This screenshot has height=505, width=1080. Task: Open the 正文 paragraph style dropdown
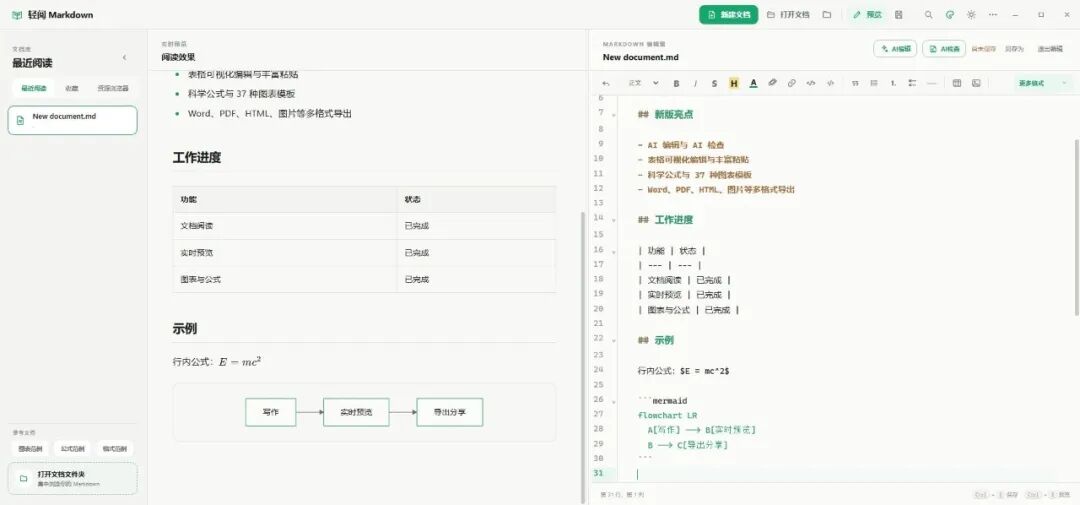click(x=643, y=83)
